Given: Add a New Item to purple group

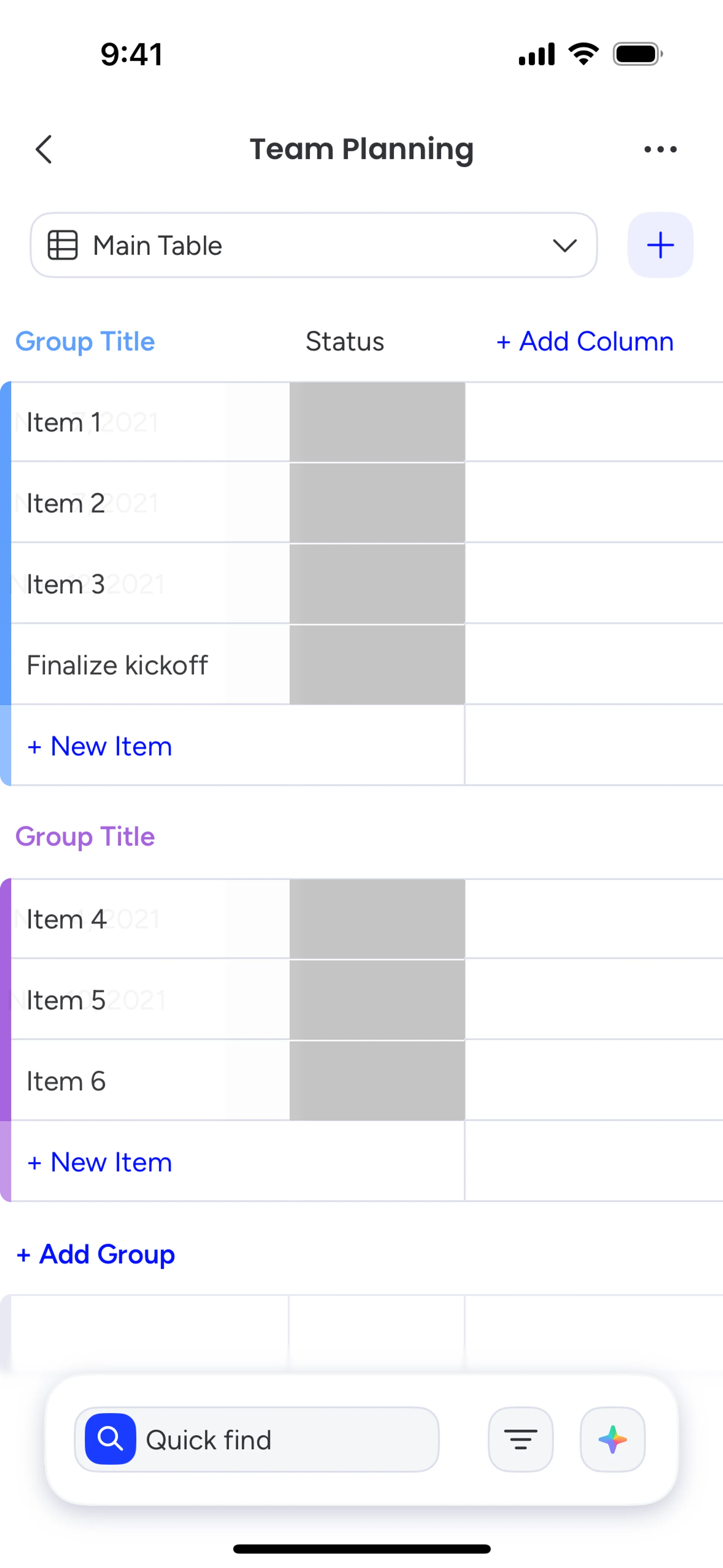Looking at the screenshot, I should pyautogui.click(x=100, y=1162).
